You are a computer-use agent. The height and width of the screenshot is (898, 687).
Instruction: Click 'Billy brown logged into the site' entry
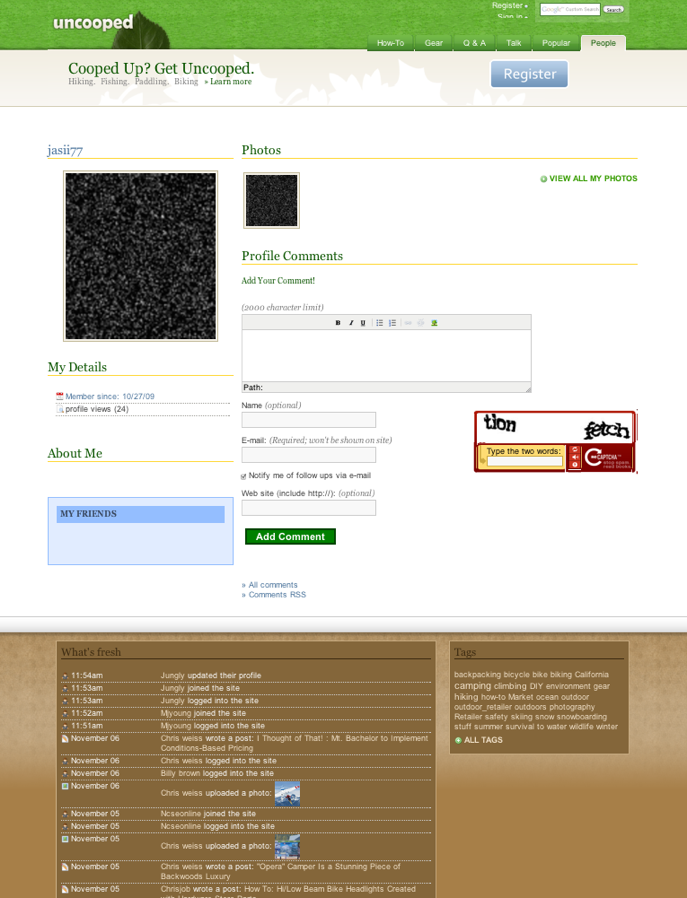[217, 774]
